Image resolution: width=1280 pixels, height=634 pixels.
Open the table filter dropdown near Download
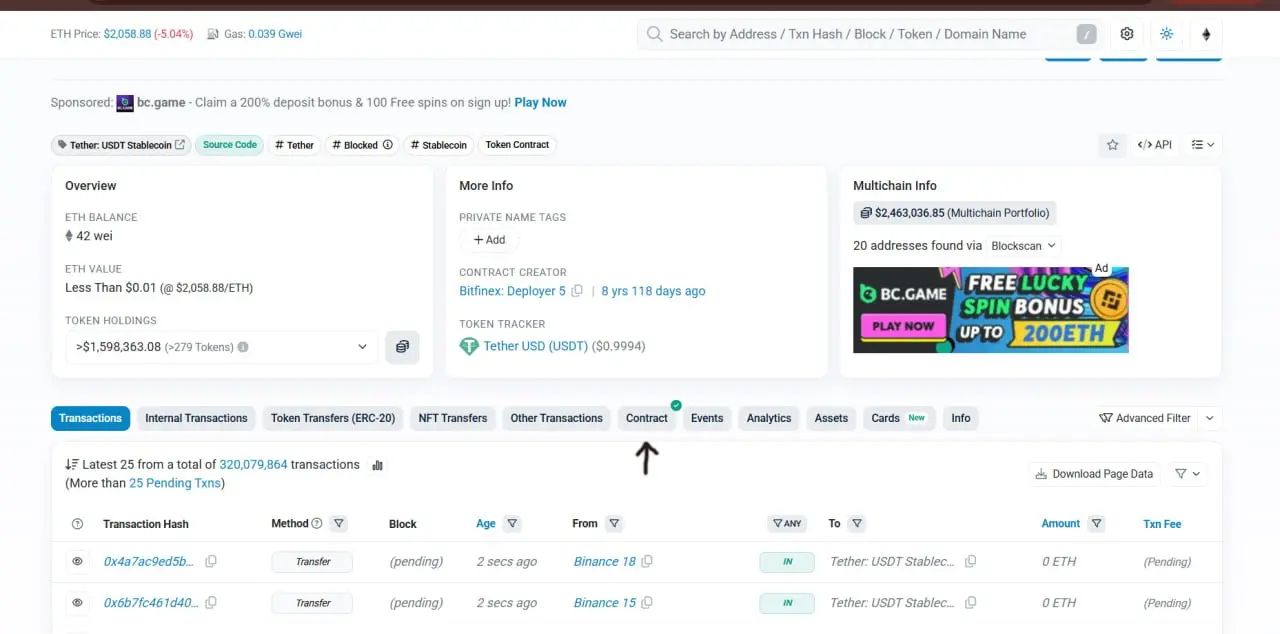point(1187,474)
